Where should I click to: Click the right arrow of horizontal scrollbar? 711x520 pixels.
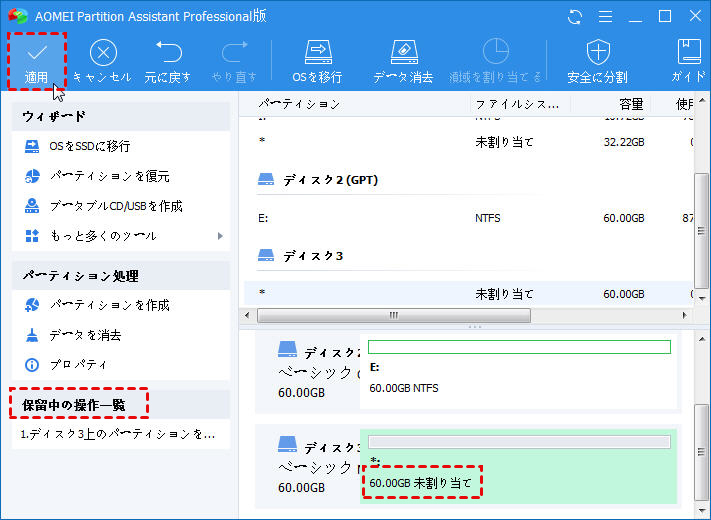click(684, 315)
